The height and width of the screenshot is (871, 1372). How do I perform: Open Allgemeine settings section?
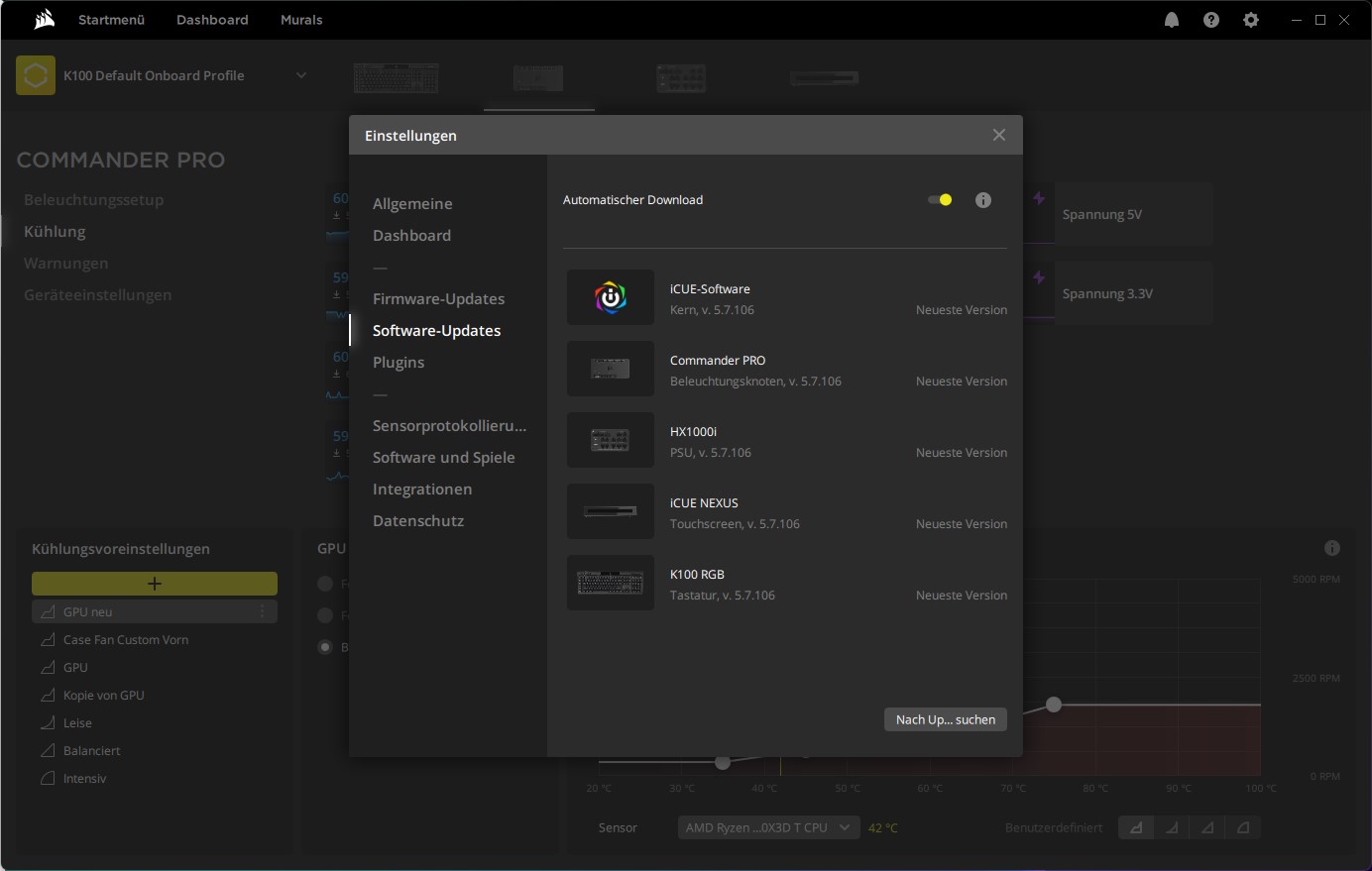click(412, 203)
